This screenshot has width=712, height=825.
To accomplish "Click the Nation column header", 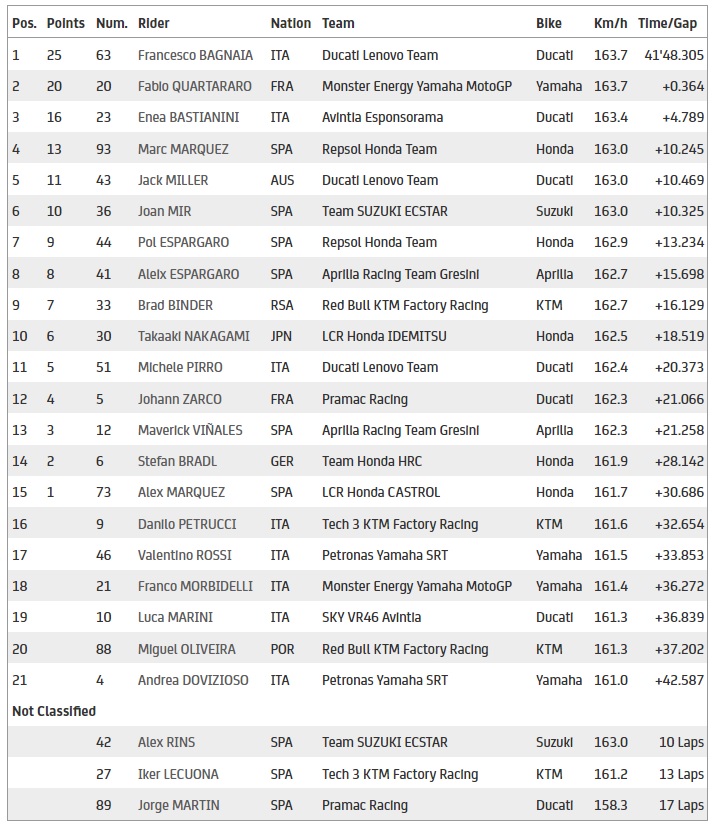I will pos(290,23).
